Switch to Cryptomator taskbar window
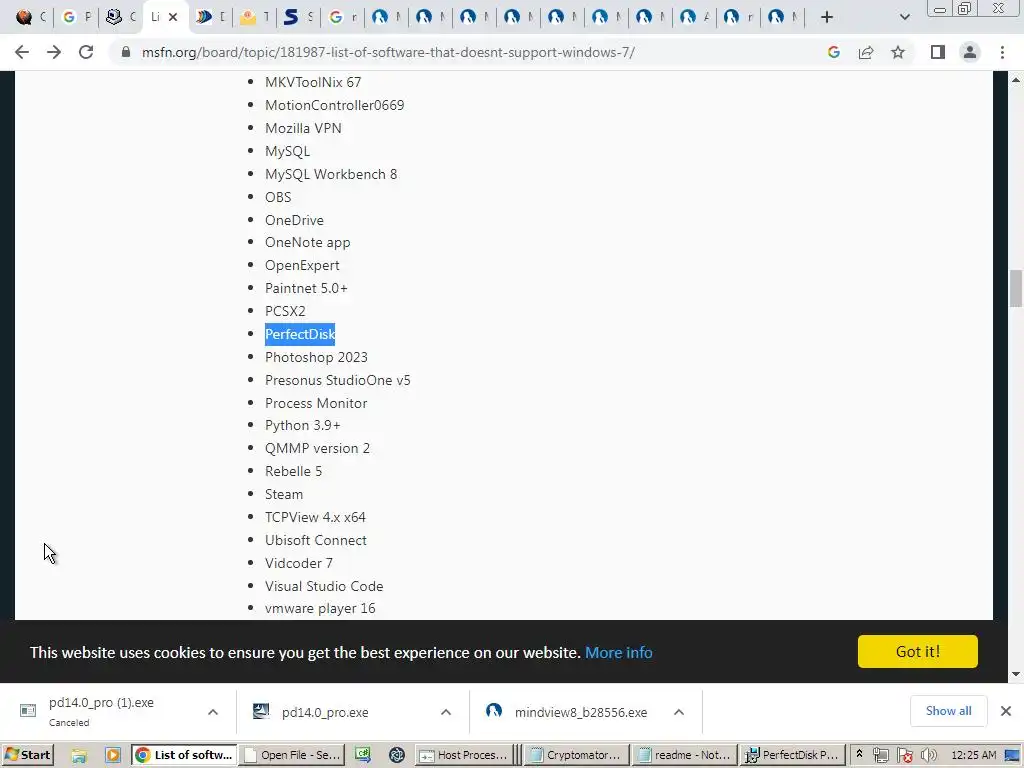The height and width of the screenshot is (768, 1024). click(x=575, y=755)
